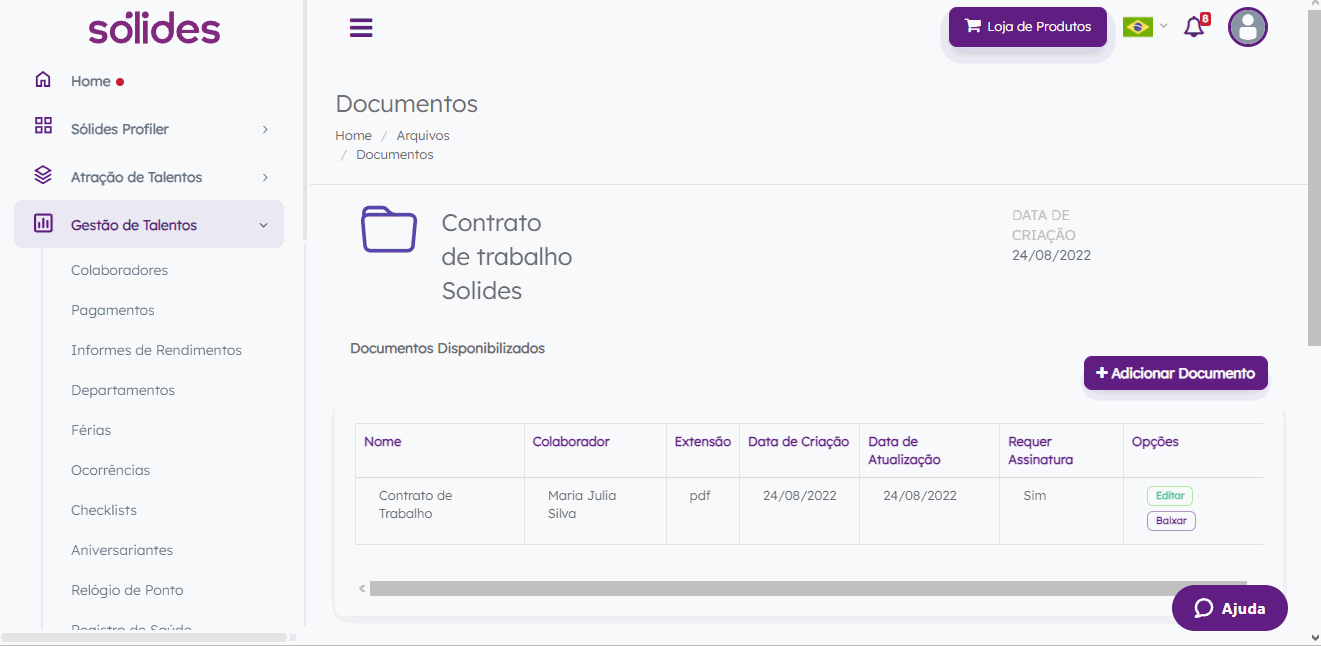The width and height of the screenshot is (1321, 646).
Task: Open the user avatar profile menu
Action: (x=1248, y=27)
